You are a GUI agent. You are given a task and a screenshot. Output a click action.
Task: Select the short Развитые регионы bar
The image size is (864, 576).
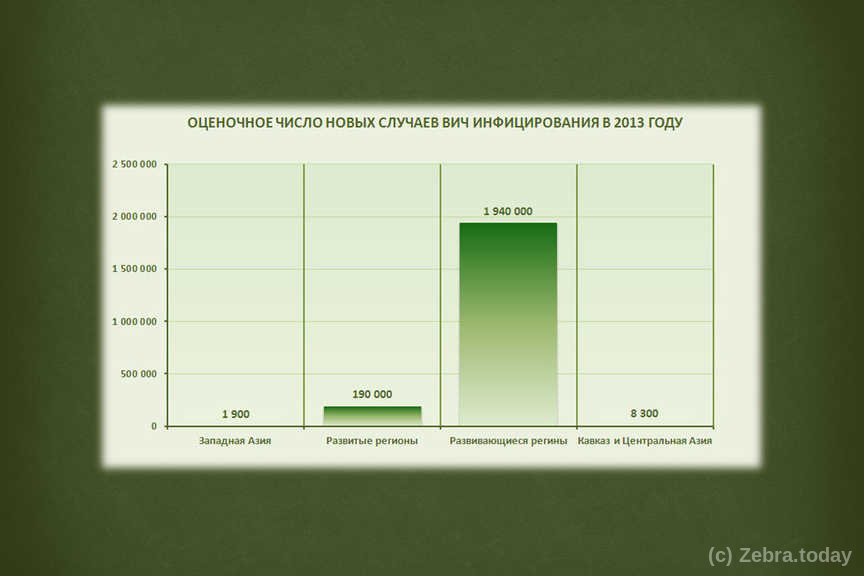372,415
